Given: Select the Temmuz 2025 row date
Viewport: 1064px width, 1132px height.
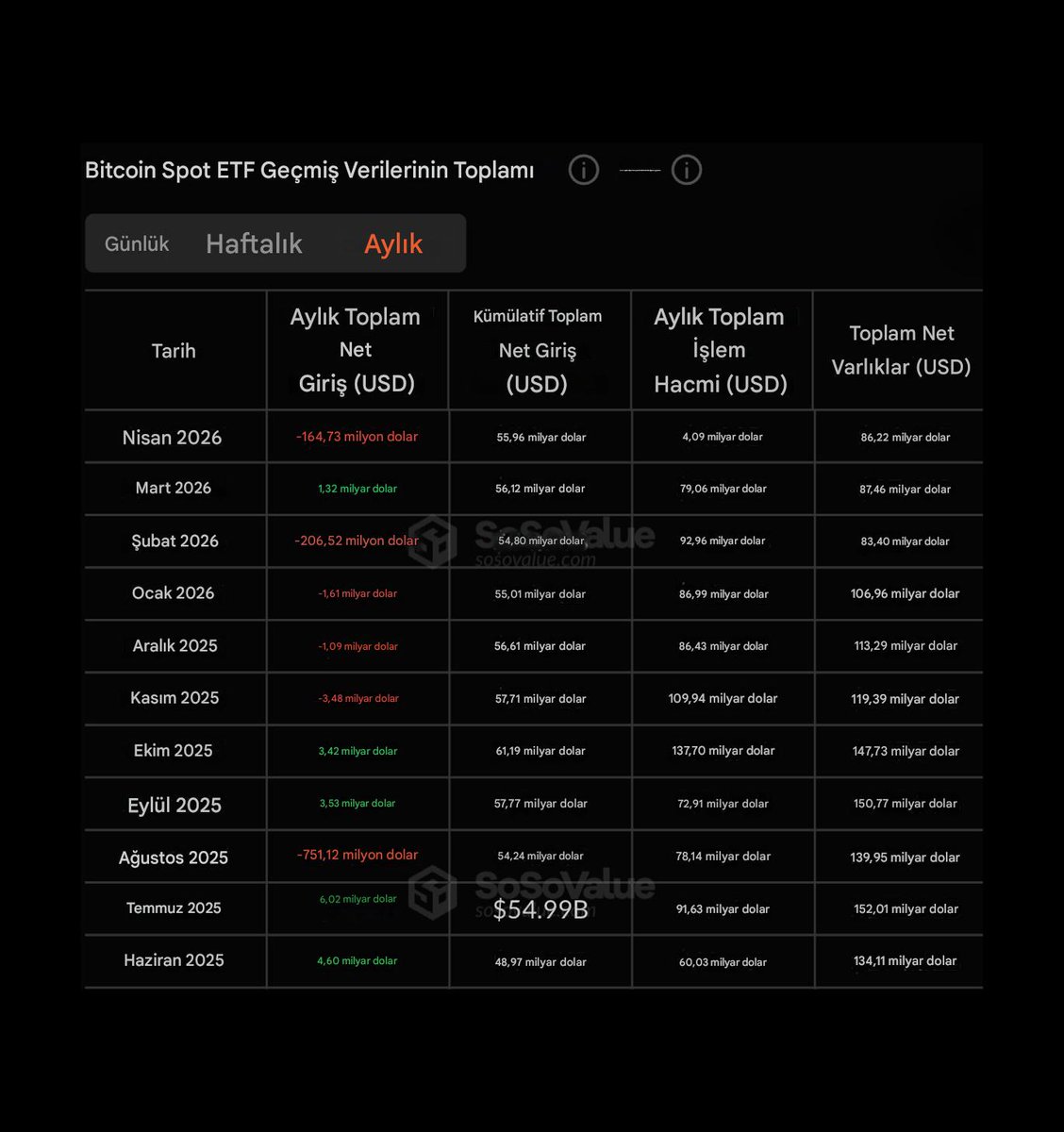Looking at the screenshot, I should (174, 907).
